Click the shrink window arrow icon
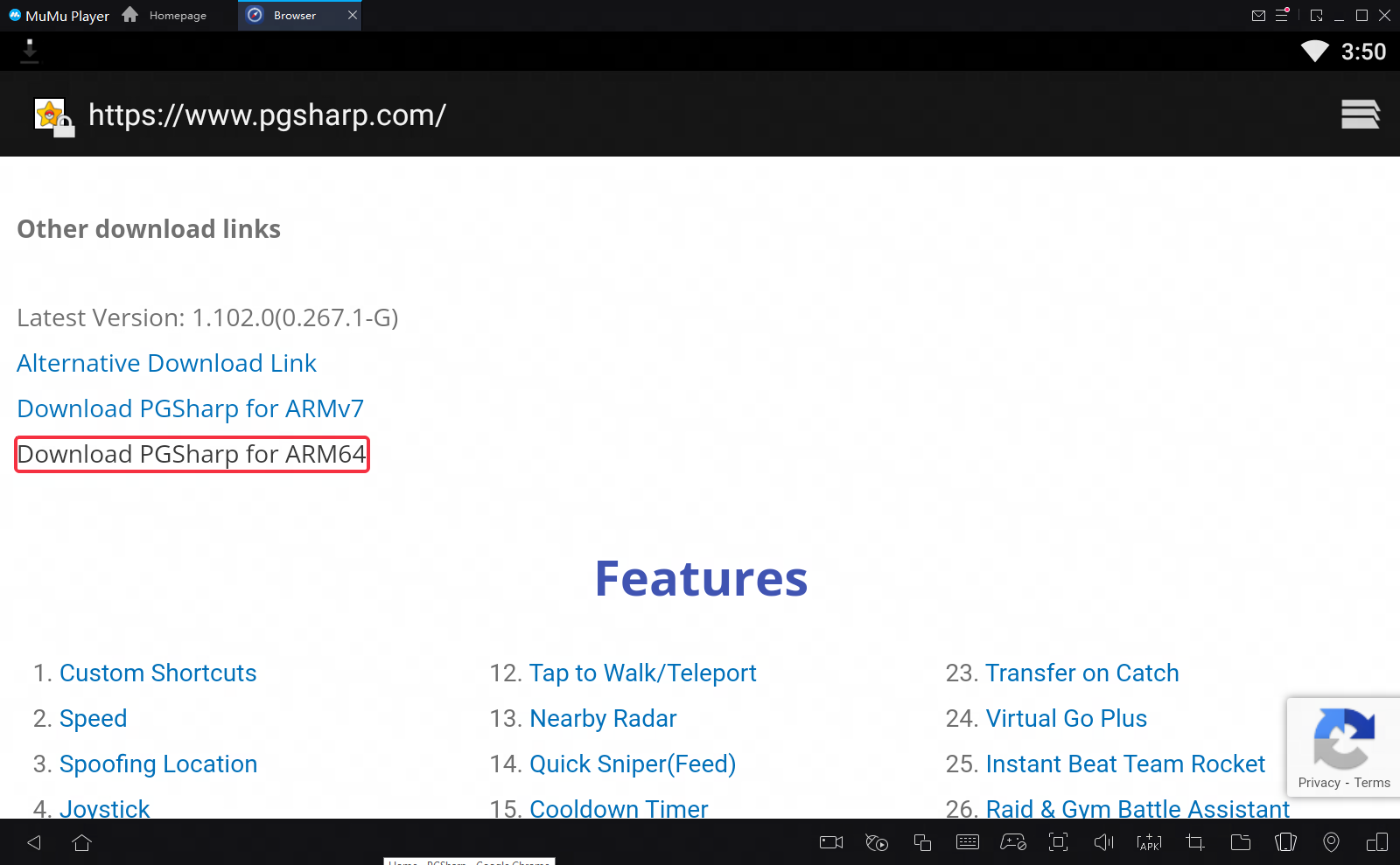Screen dimensions: 1400x865 pos(1316,16)
